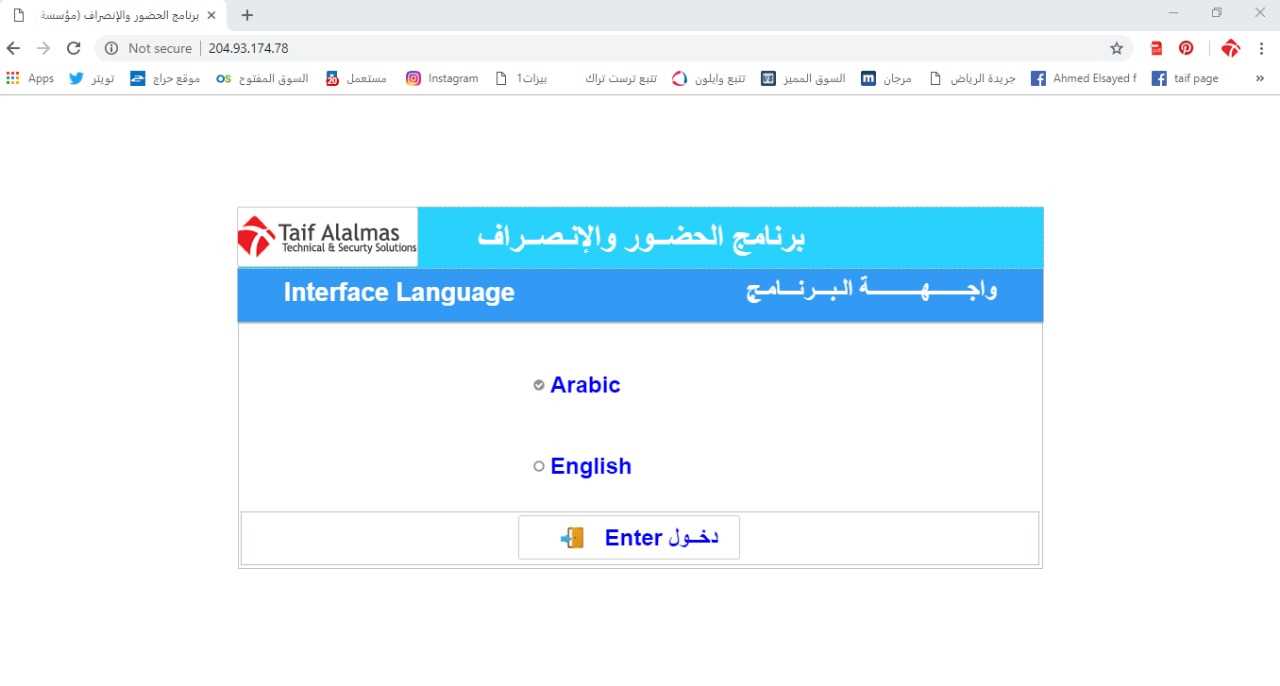
Task: Close the برنامج الحضور والإنصراف tab
Action: [x=211, y=15]
